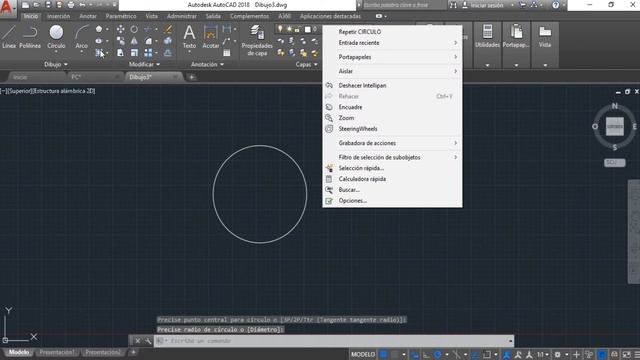Click the Offset tool icon
The width and height of the screenshot is (640, 360).
[168, 53]
